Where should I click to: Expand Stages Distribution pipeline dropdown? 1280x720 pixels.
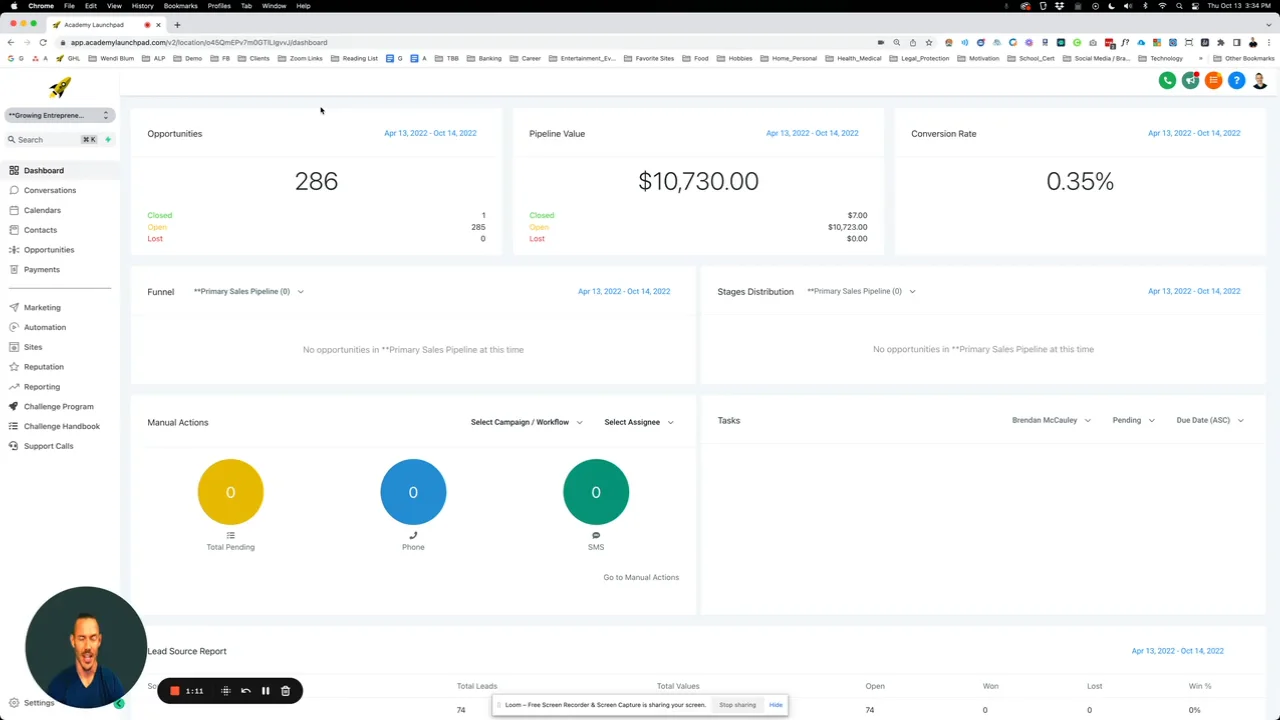(x=861, y=292)
